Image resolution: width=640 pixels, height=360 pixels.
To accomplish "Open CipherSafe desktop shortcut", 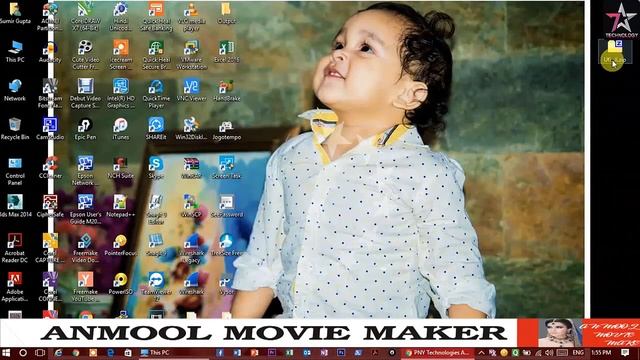I will pyautogui.click(x=50, y=206).
